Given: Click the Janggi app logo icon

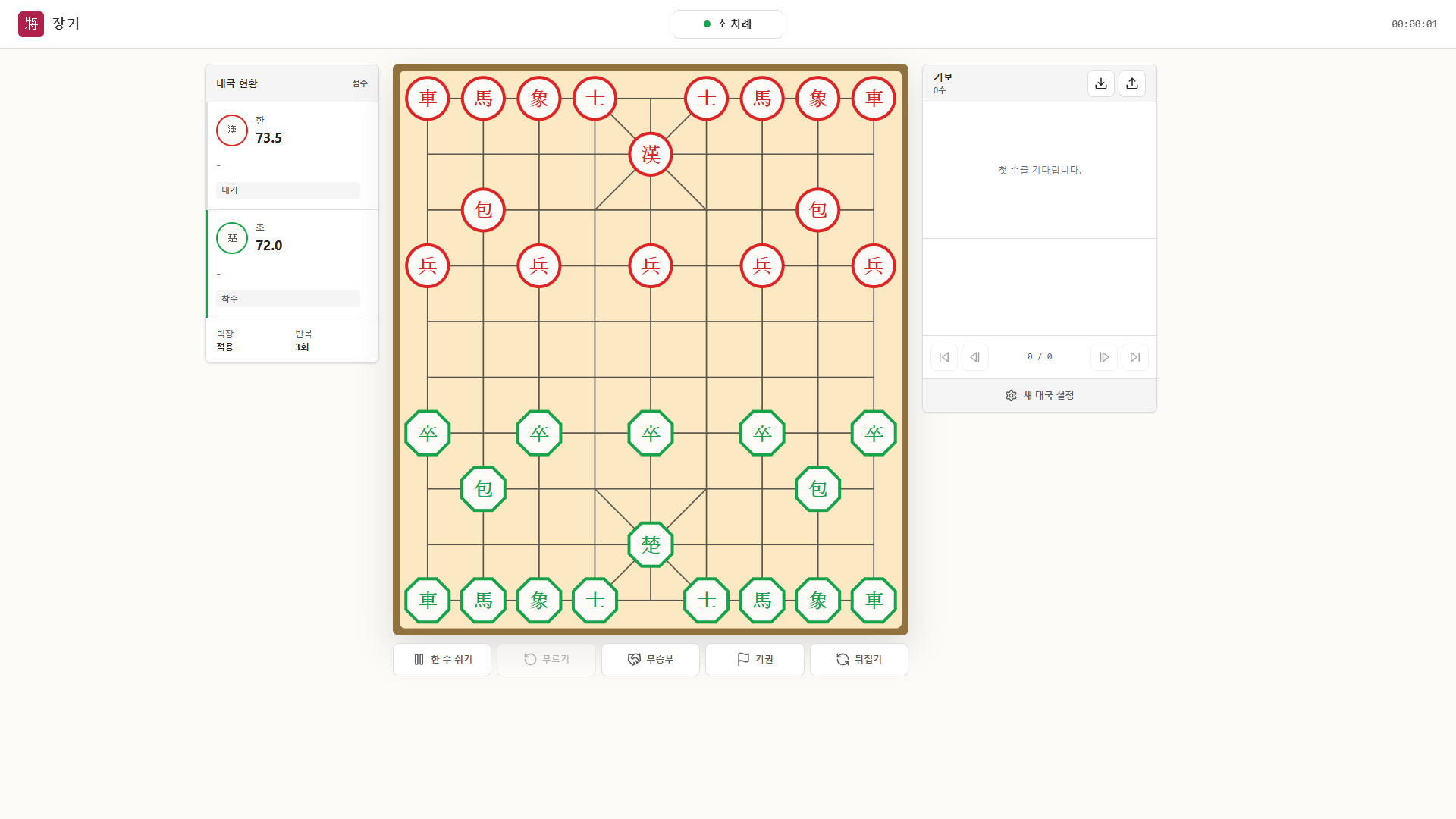Looking at the screenshot, I should point(31,24).
